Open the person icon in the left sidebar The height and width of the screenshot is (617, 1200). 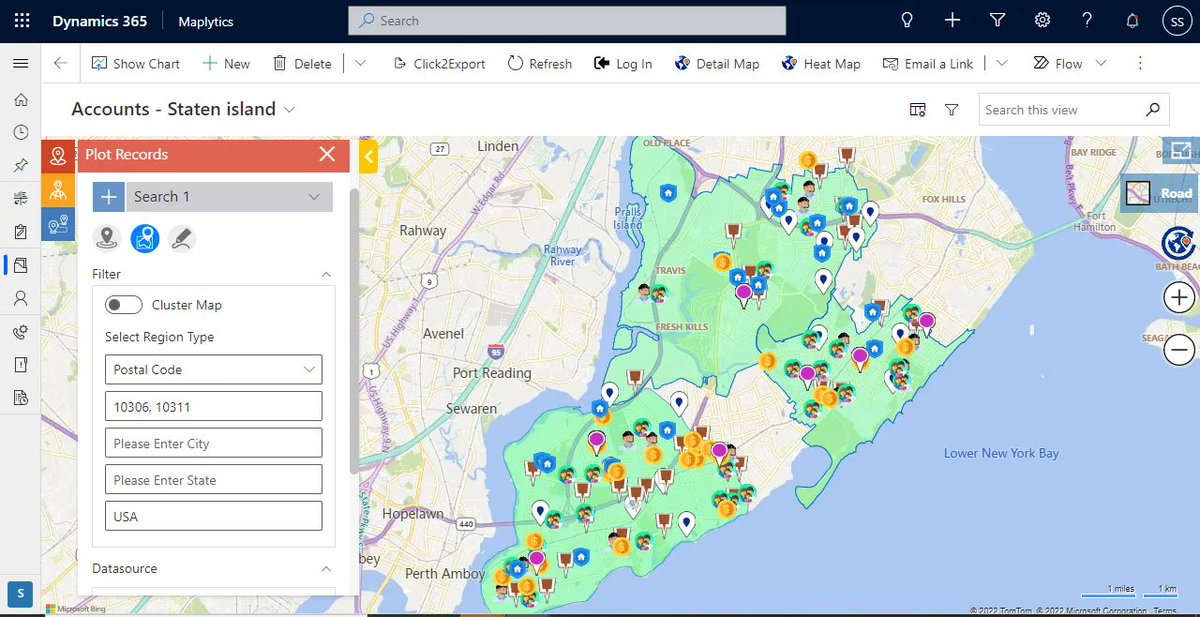click(20, 298)
